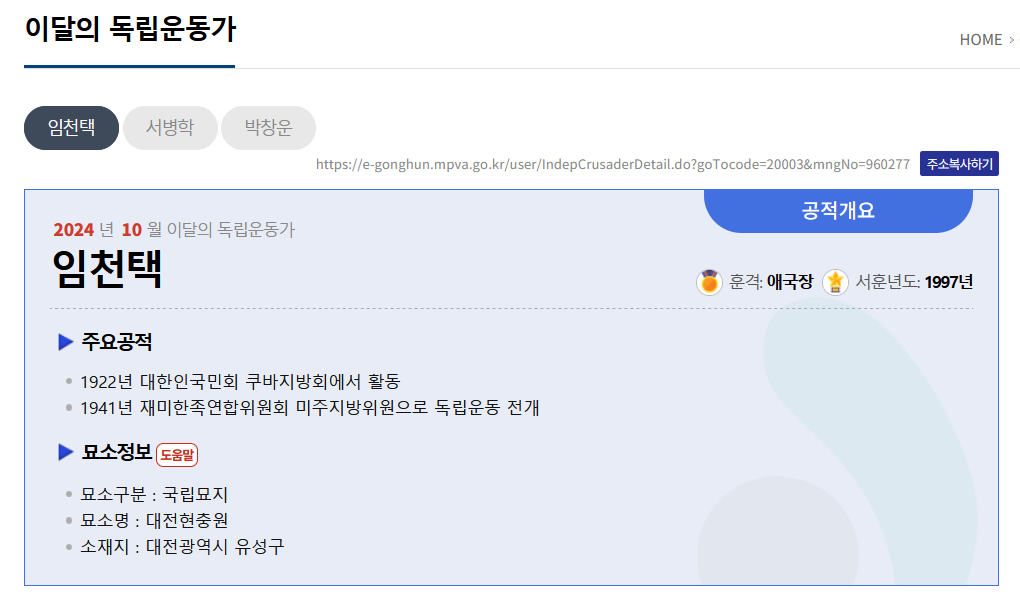Click the 소재지 대전광역시 유성구 entry
This screenshot has height=611, width=1020.
(182, 547)
